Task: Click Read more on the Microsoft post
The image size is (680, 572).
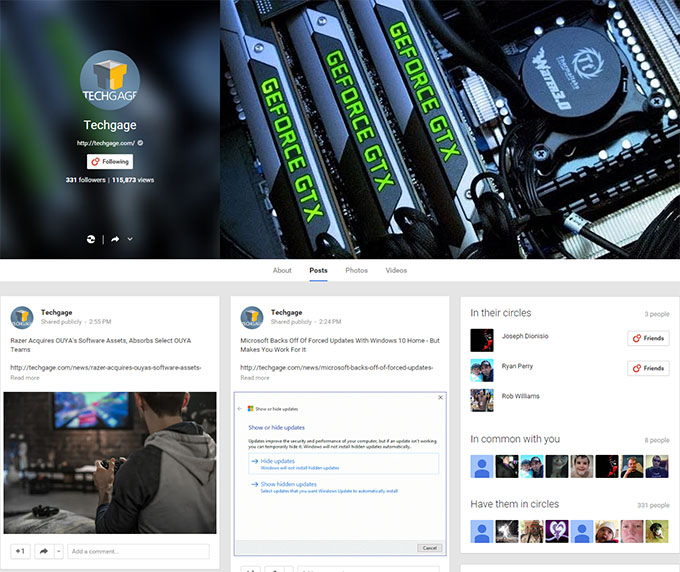Action: click(x=255, y=378)
